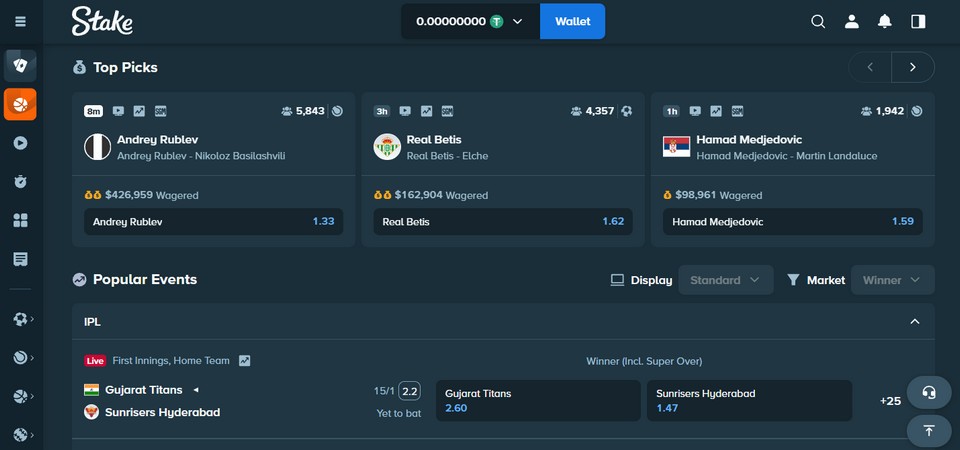This screenshot has height=450, width=960.
Task: Open Live Events play icon in sidebar
Action: pos(20,143)
